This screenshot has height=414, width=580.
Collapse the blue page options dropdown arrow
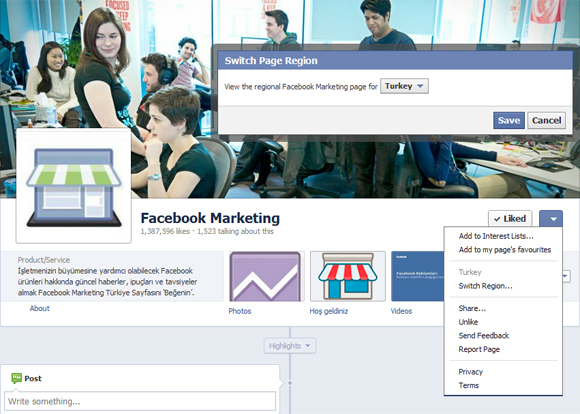551,219
